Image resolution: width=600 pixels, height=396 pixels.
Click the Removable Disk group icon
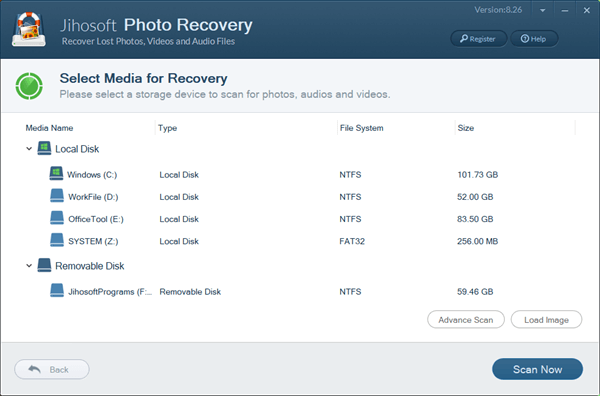coord(44,265)
